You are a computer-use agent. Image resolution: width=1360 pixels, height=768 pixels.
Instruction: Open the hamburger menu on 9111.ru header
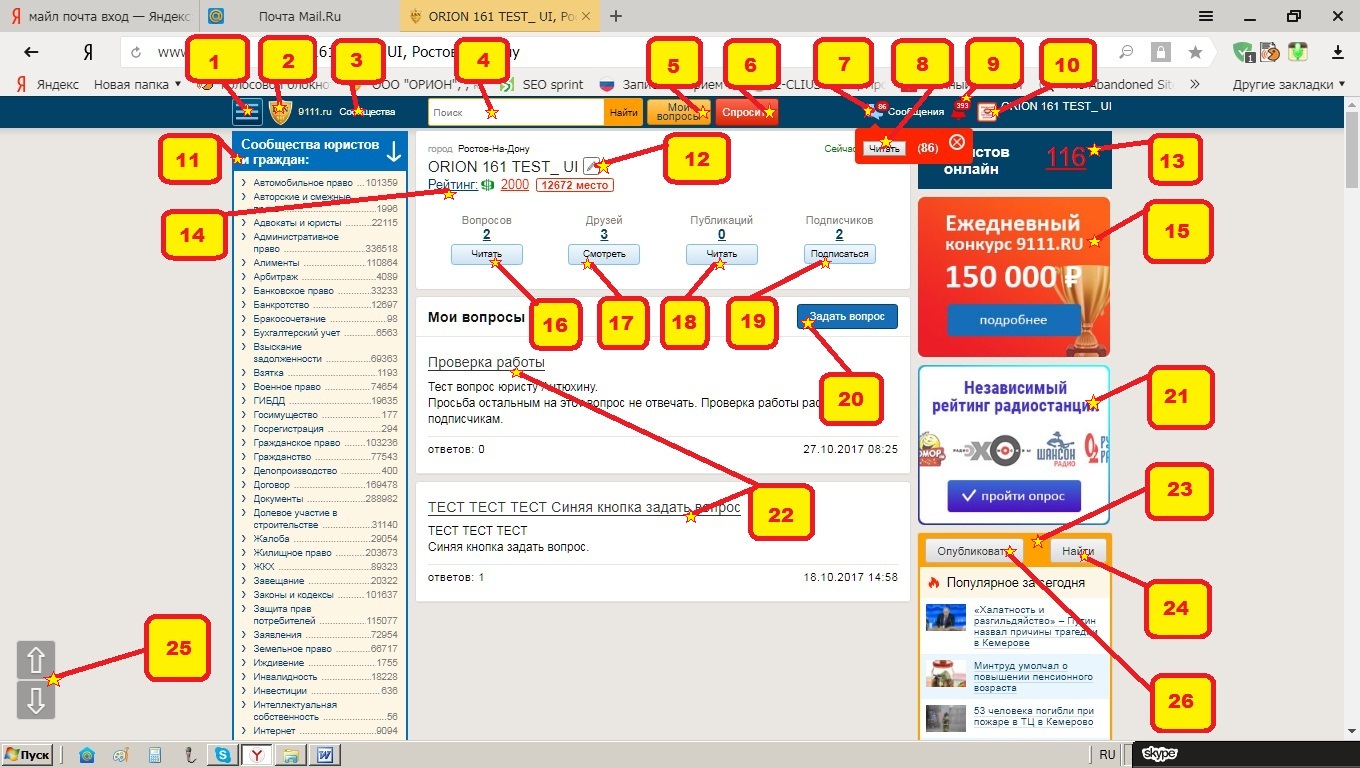point(246,112)
